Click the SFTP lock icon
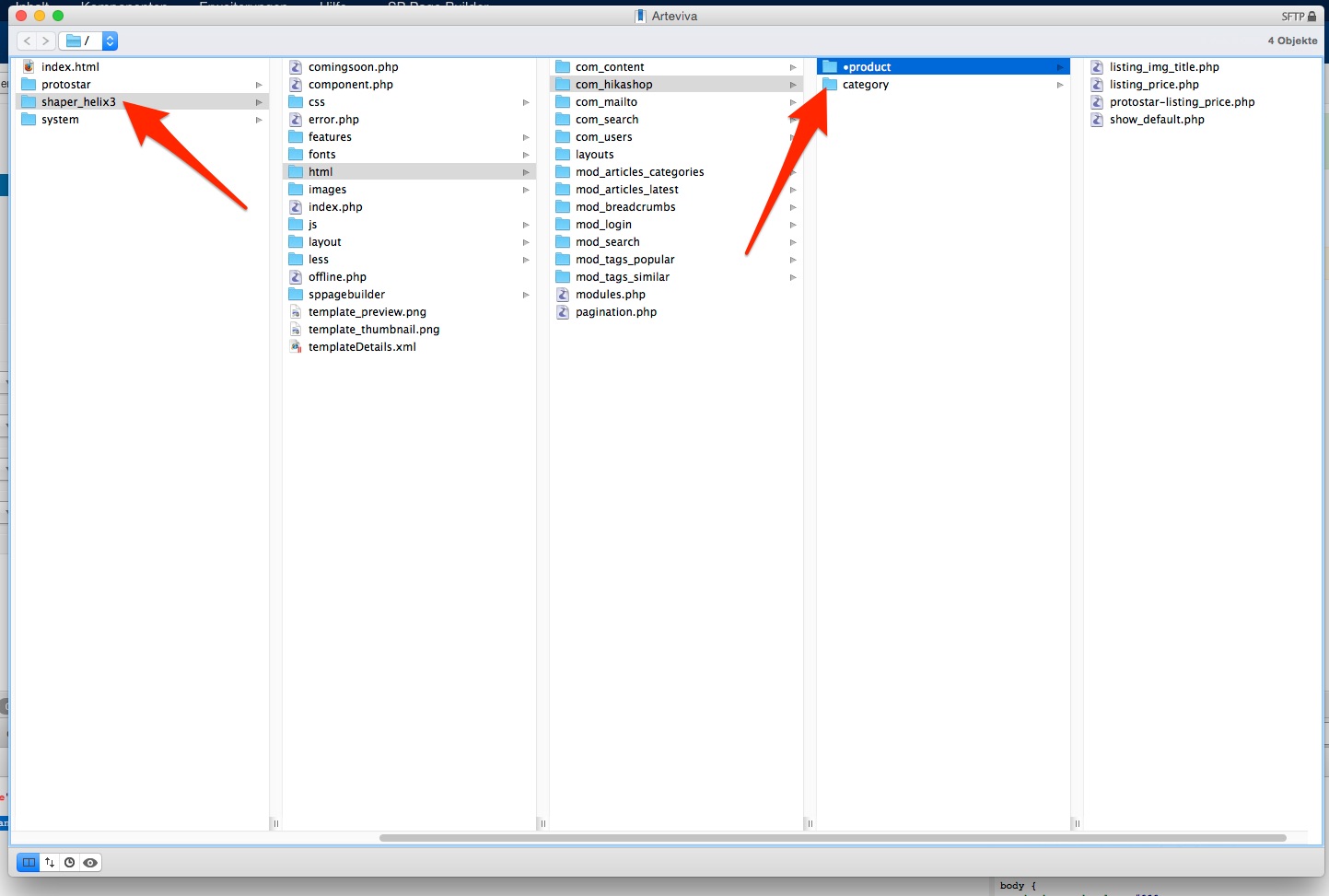 [1312, 17]
